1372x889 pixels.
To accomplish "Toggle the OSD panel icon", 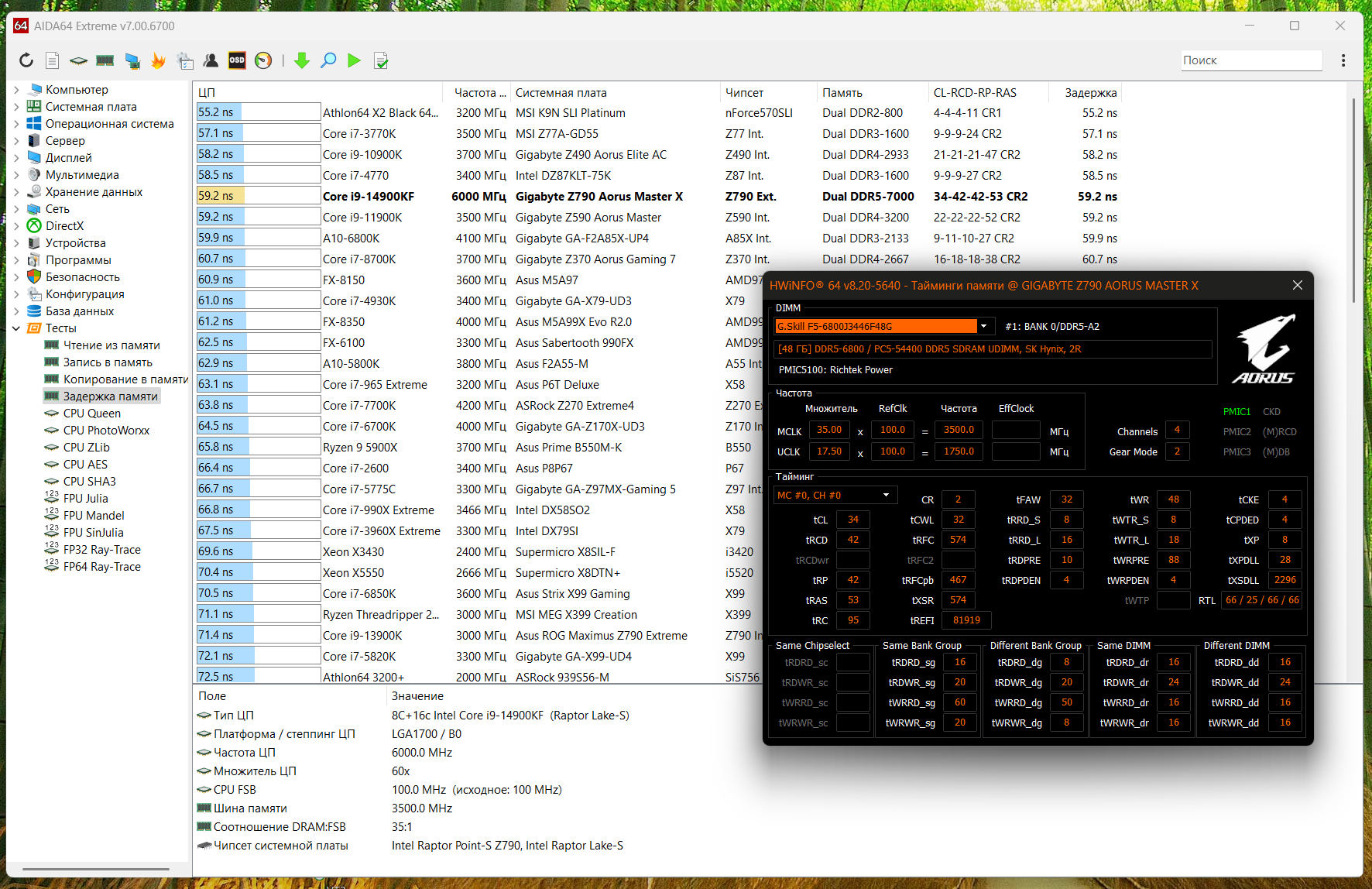I will click(x=237, y=60).
